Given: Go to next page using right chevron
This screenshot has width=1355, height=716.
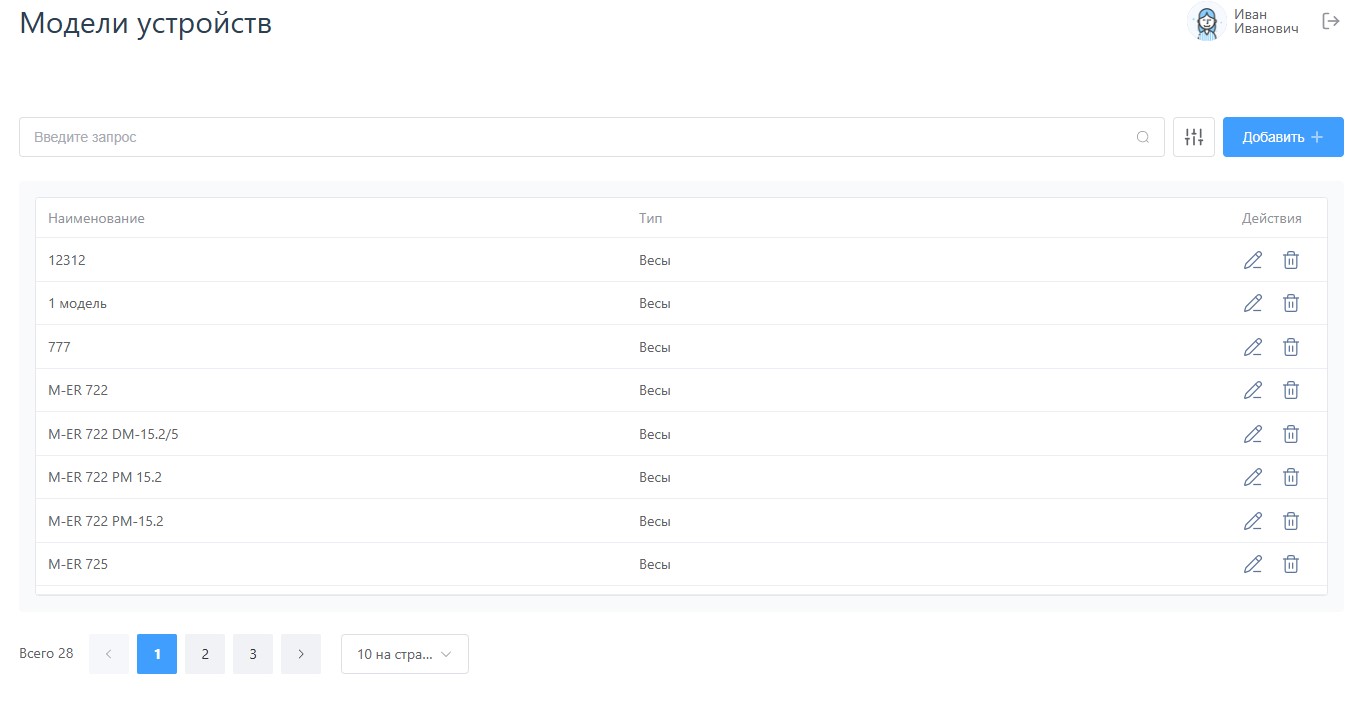Looking at the screenshot, I should (x=301, y=654).
